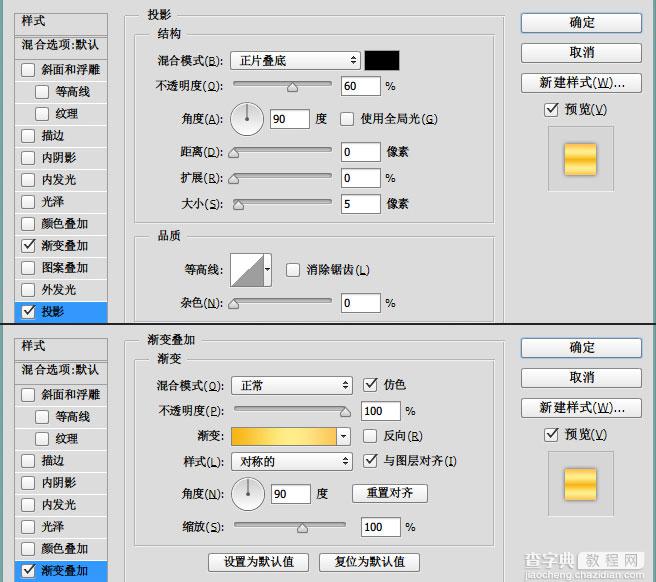Click the 复位为默认值 button
This screenshot has width=656, height=582.
[369, 562]
